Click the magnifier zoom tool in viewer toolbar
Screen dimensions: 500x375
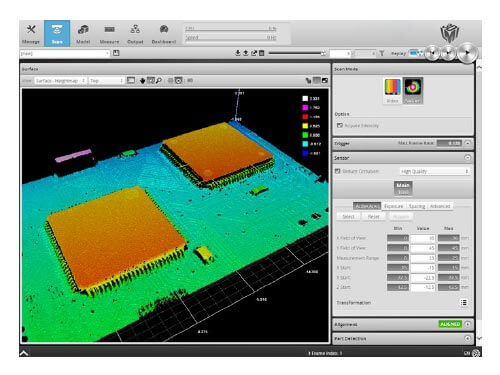point(159,80)
